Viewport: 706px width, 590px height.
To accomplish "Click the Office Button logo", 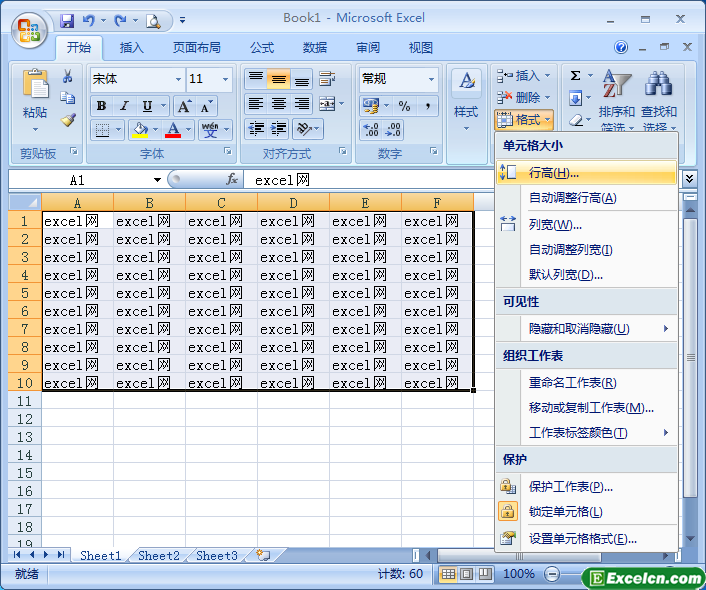I will [x=28, y=27].
